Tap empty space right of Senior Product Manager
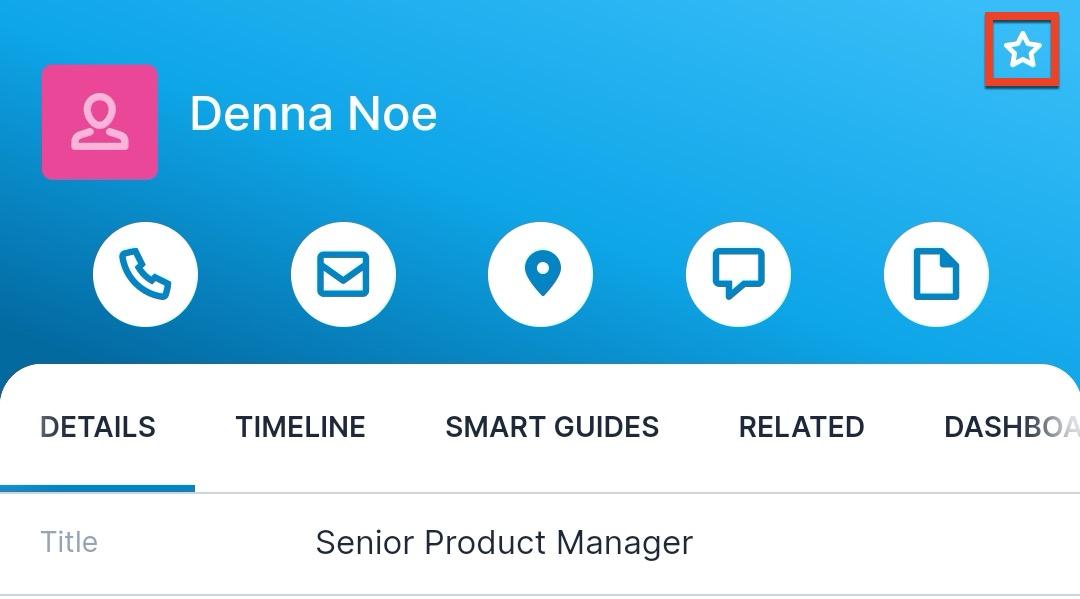 point(880,543)
